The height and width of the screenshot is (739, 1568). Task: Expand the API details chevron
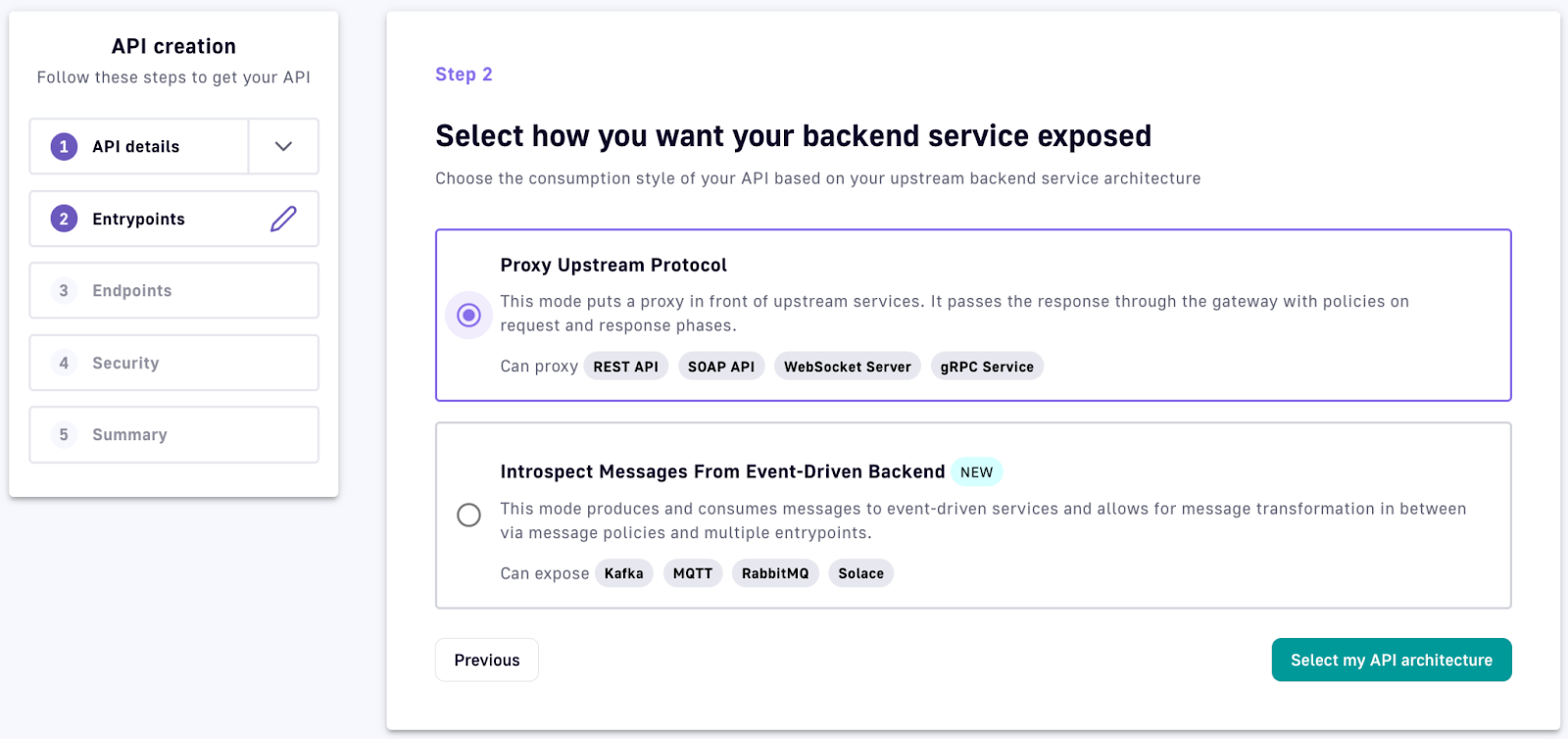coord(283,147)
